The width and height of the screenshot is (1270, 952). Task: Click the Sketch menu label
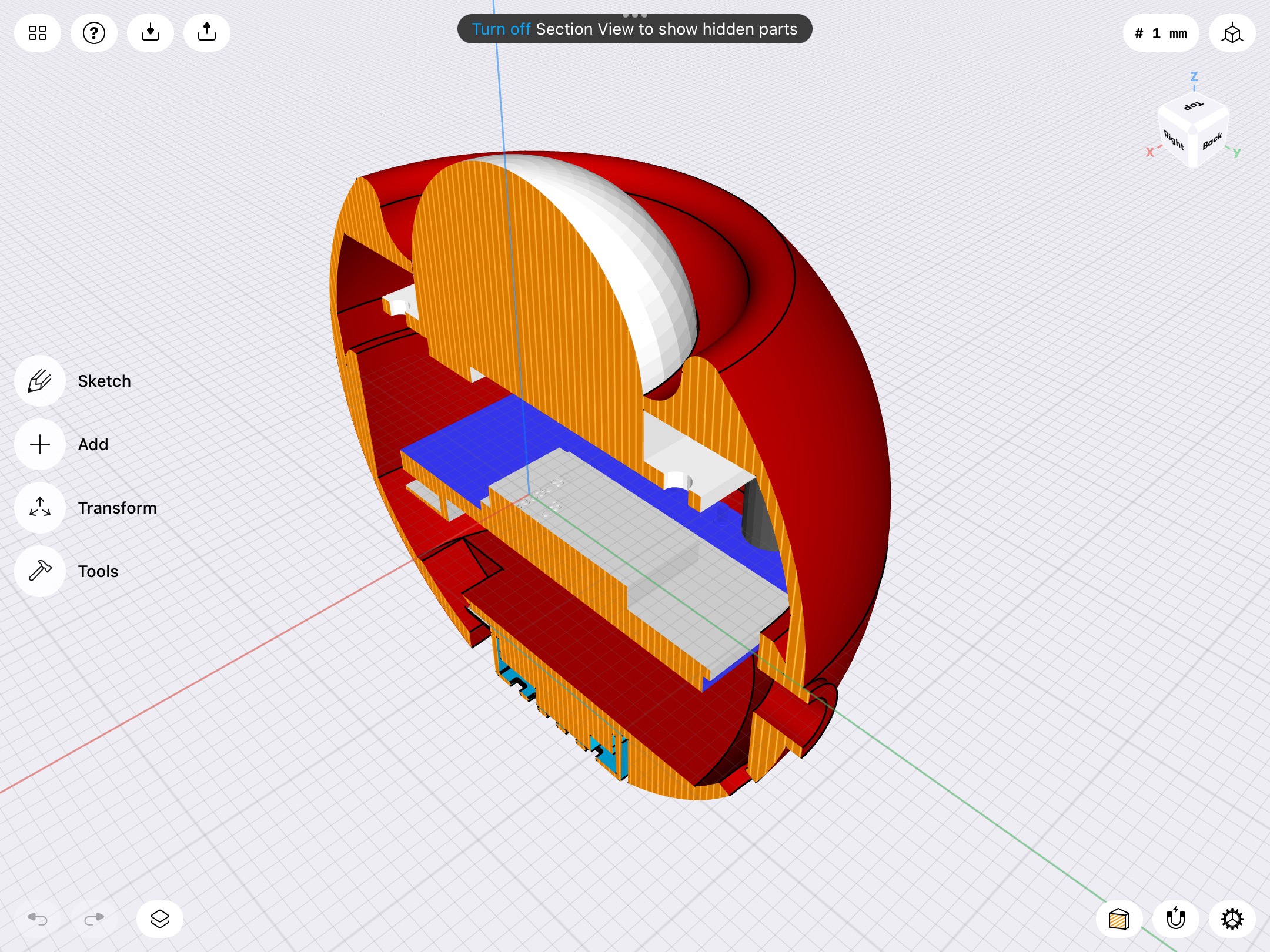pos(105,381)
